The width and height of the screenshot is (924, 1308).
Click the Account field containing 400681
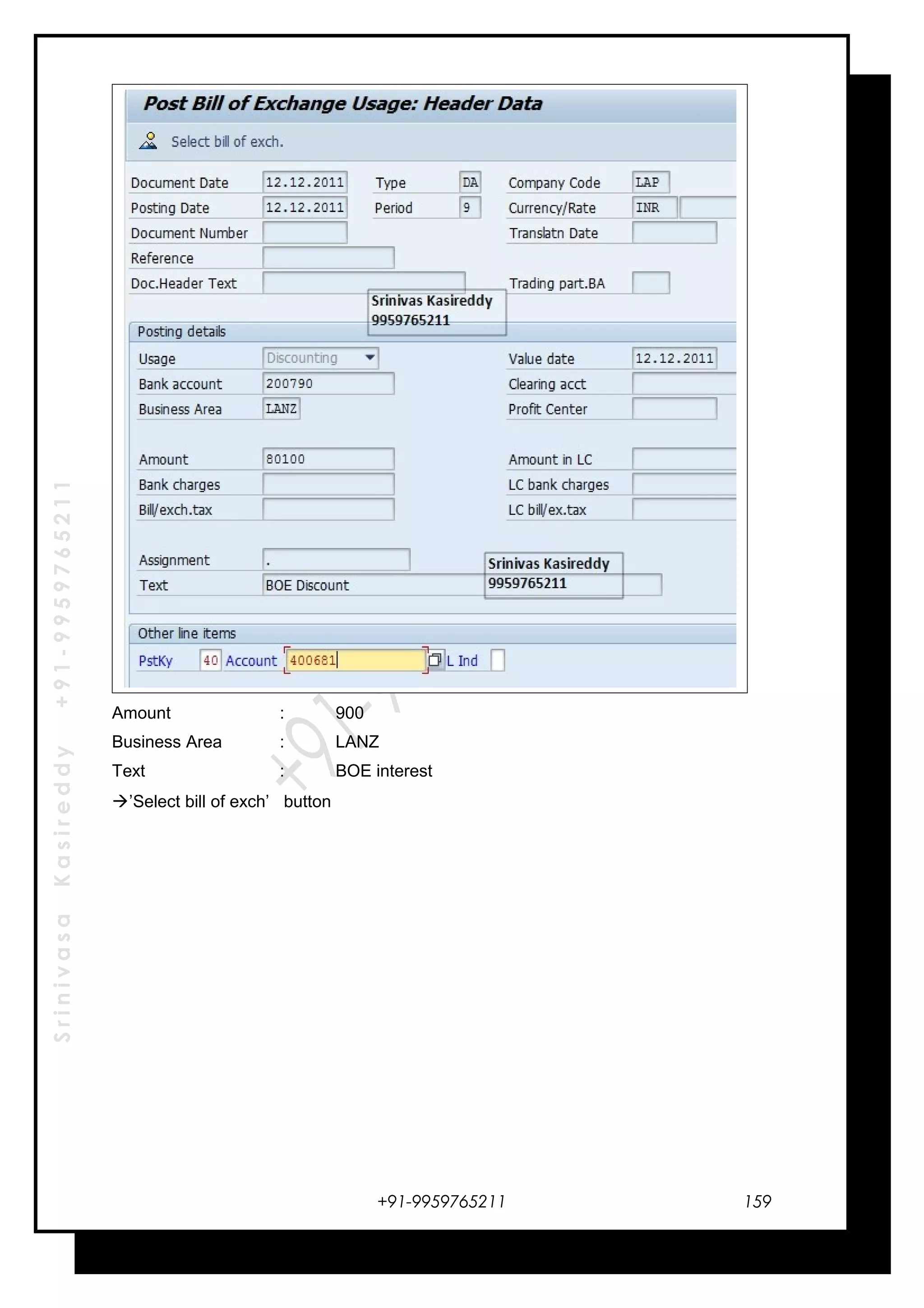(x=355, y=660)
